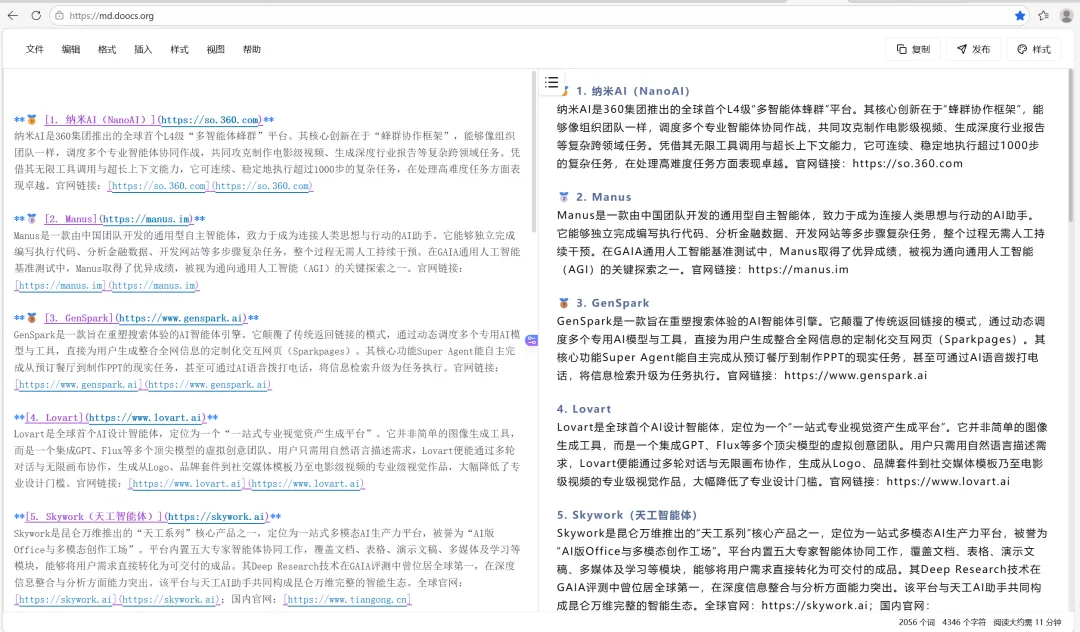Go back to the previous page

pyautogui.click(x=12, y=15)
